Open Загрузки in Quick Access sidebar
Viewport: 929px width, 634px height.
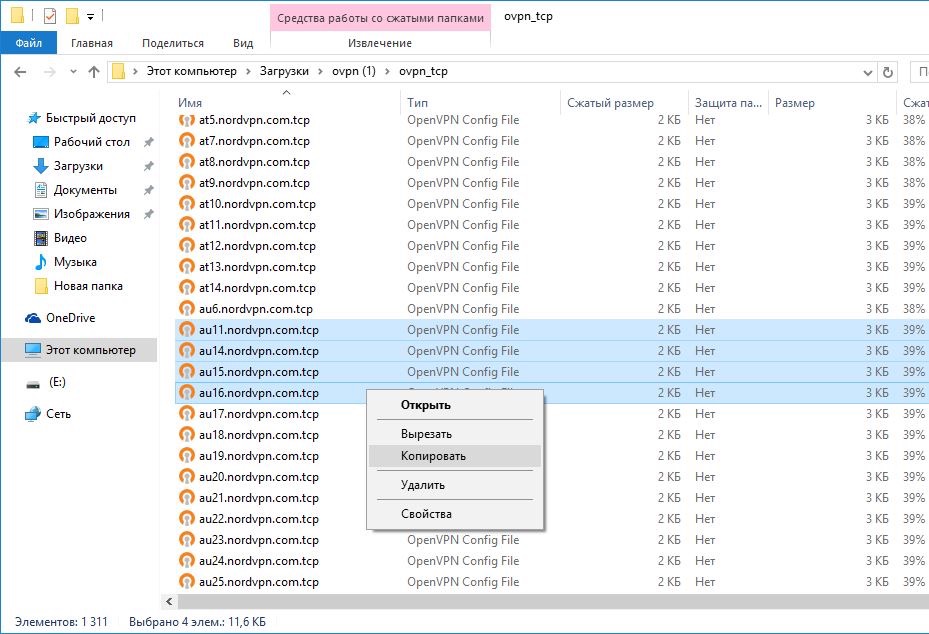[78, 166]
